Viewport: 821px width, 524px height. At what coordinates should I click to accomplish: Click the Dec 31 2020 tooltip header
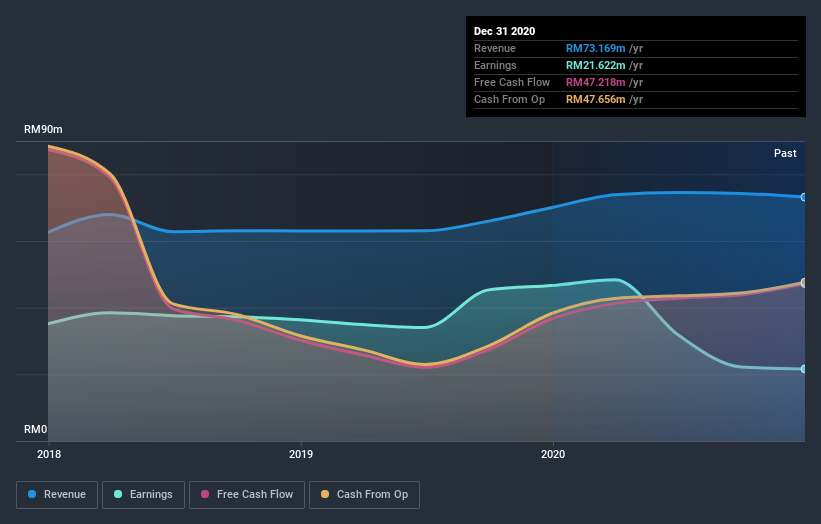(x=504, y=31)
